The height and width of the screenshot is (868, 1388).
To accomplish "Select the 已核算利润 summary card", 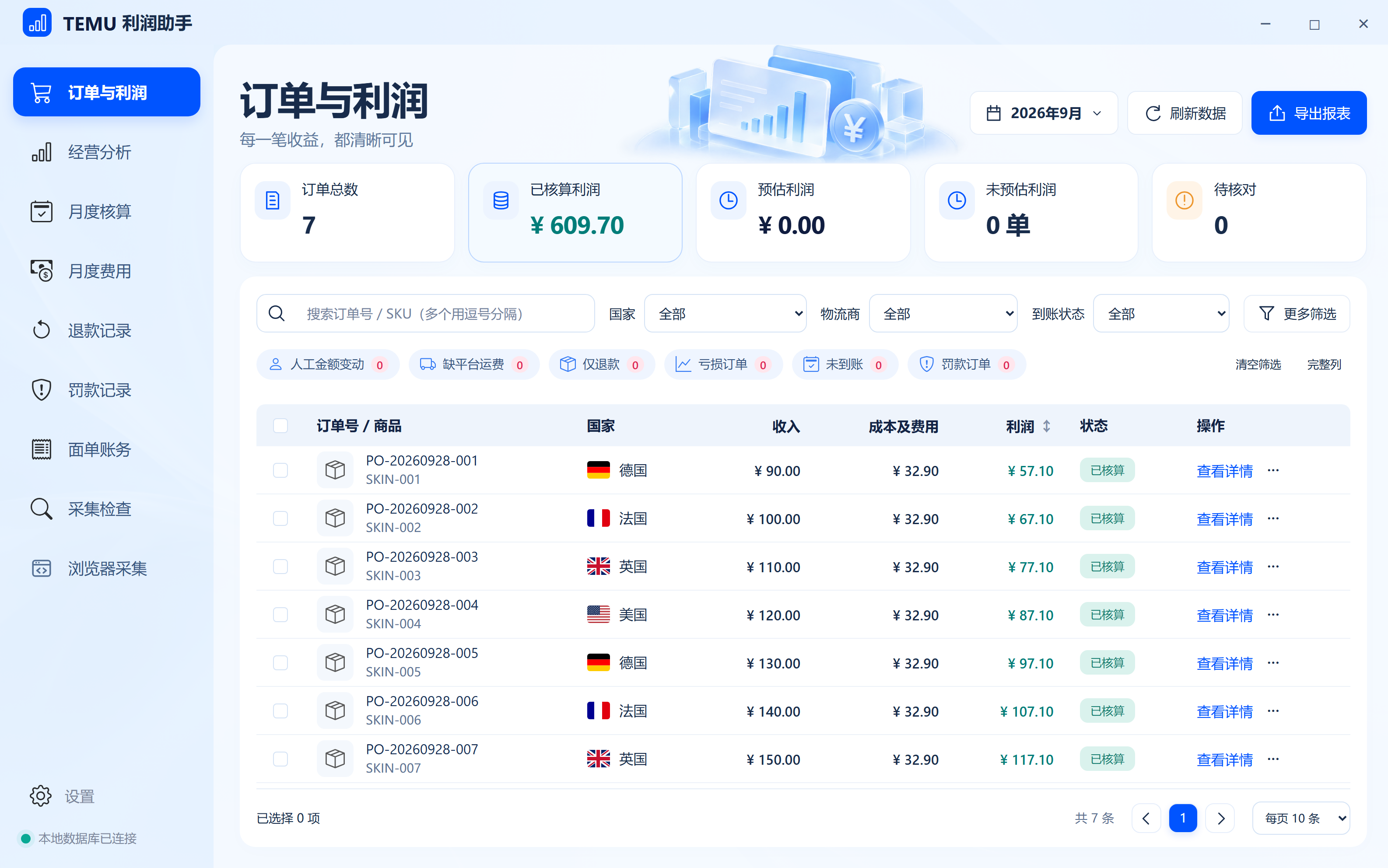I will click(575, 213).
